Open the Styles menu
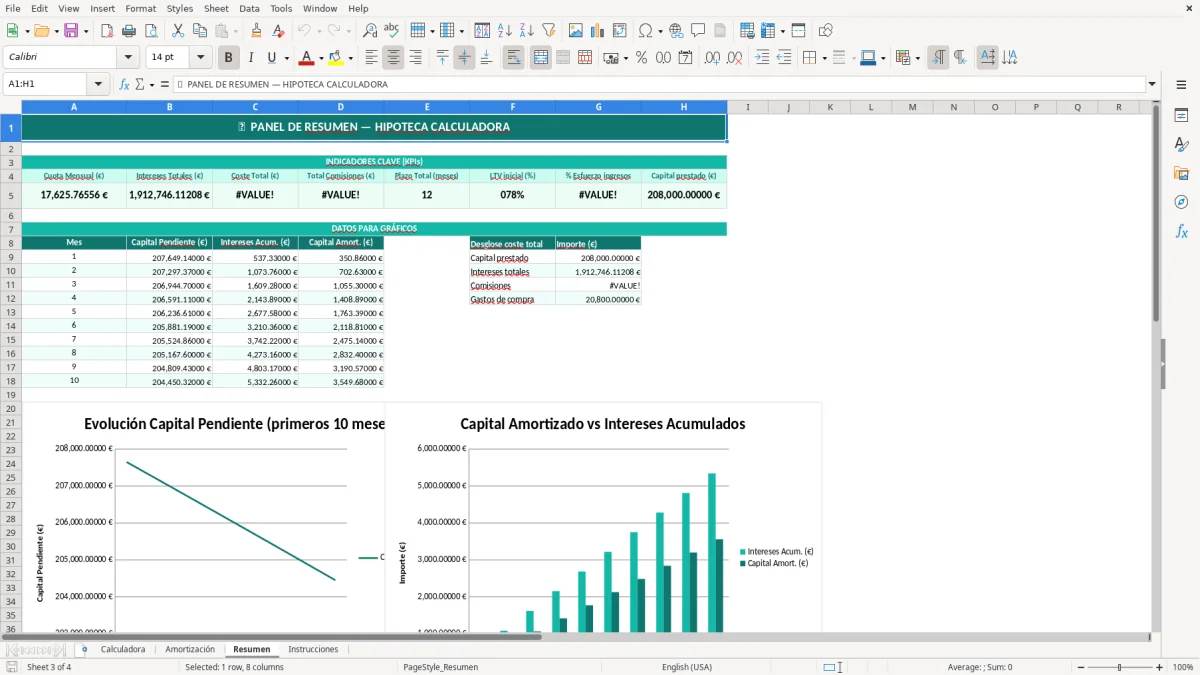The width and height of the screenshot is (1200, 675). click(180, 8)
